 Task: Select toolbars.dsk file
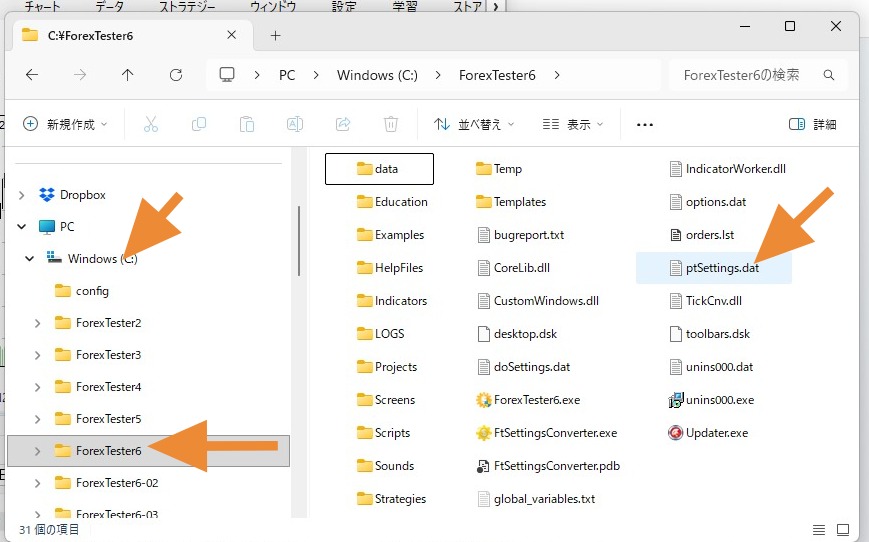tap(709, 334)
